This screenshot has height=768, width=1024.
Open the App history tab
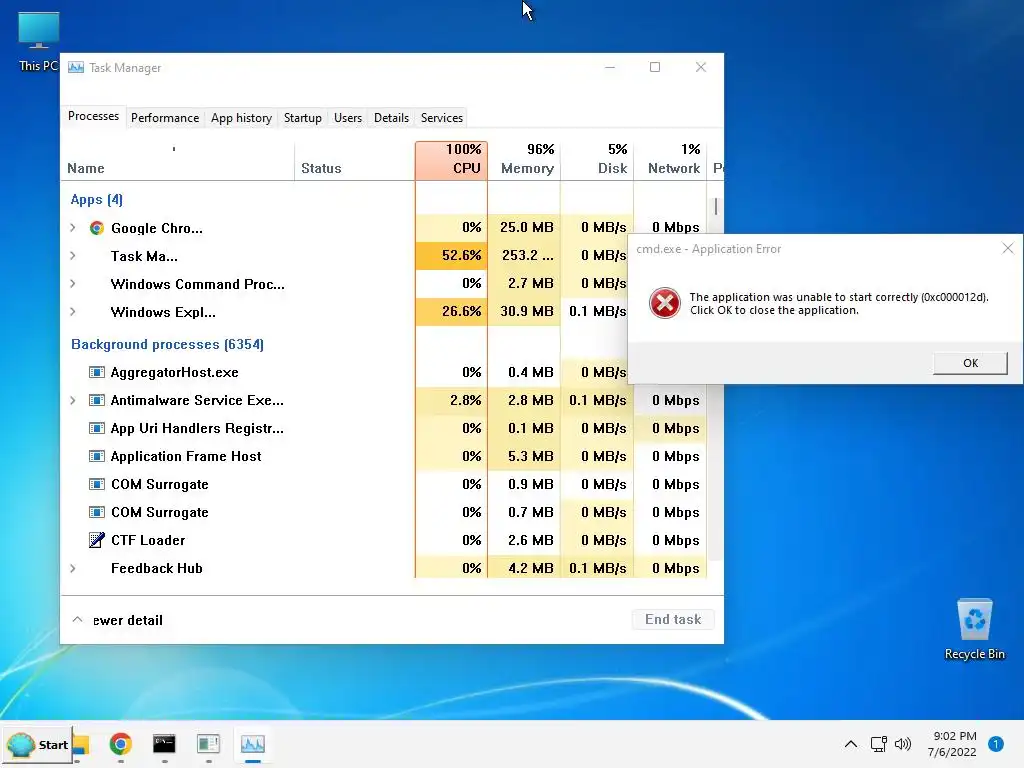tap(241, 118)
